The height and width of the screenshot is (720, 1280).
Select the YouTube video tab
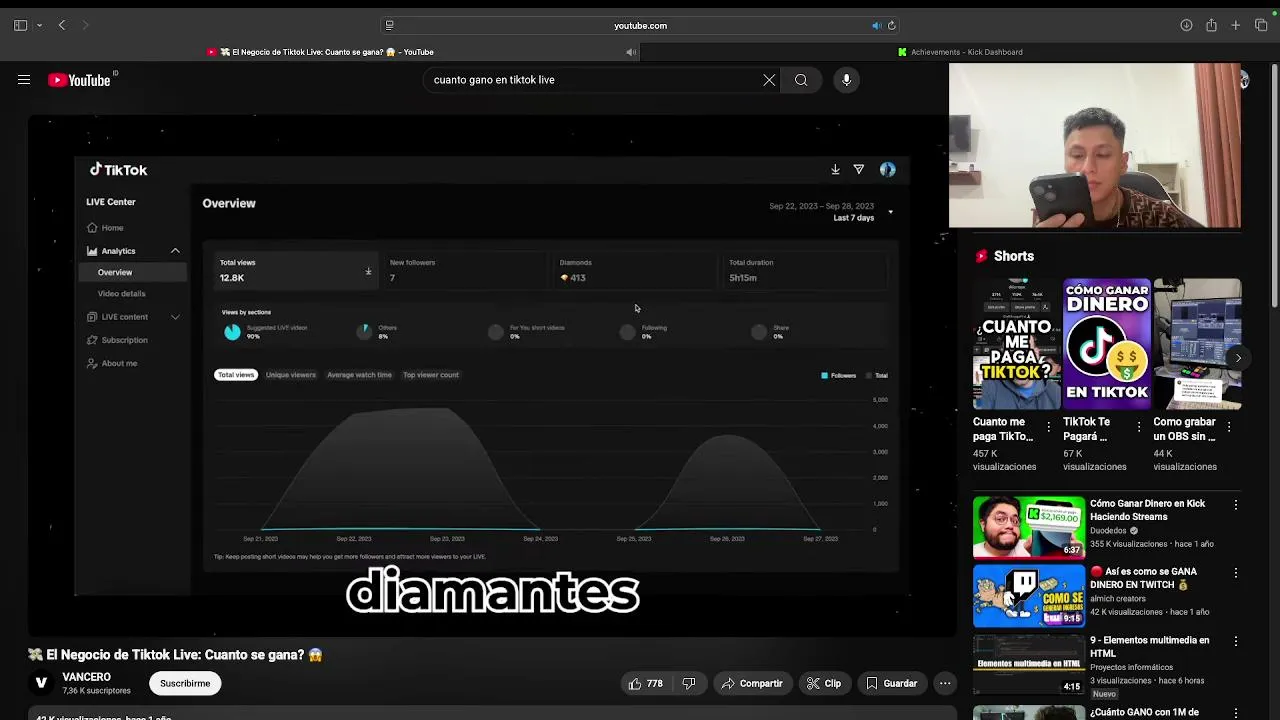[x=320, y=52]
